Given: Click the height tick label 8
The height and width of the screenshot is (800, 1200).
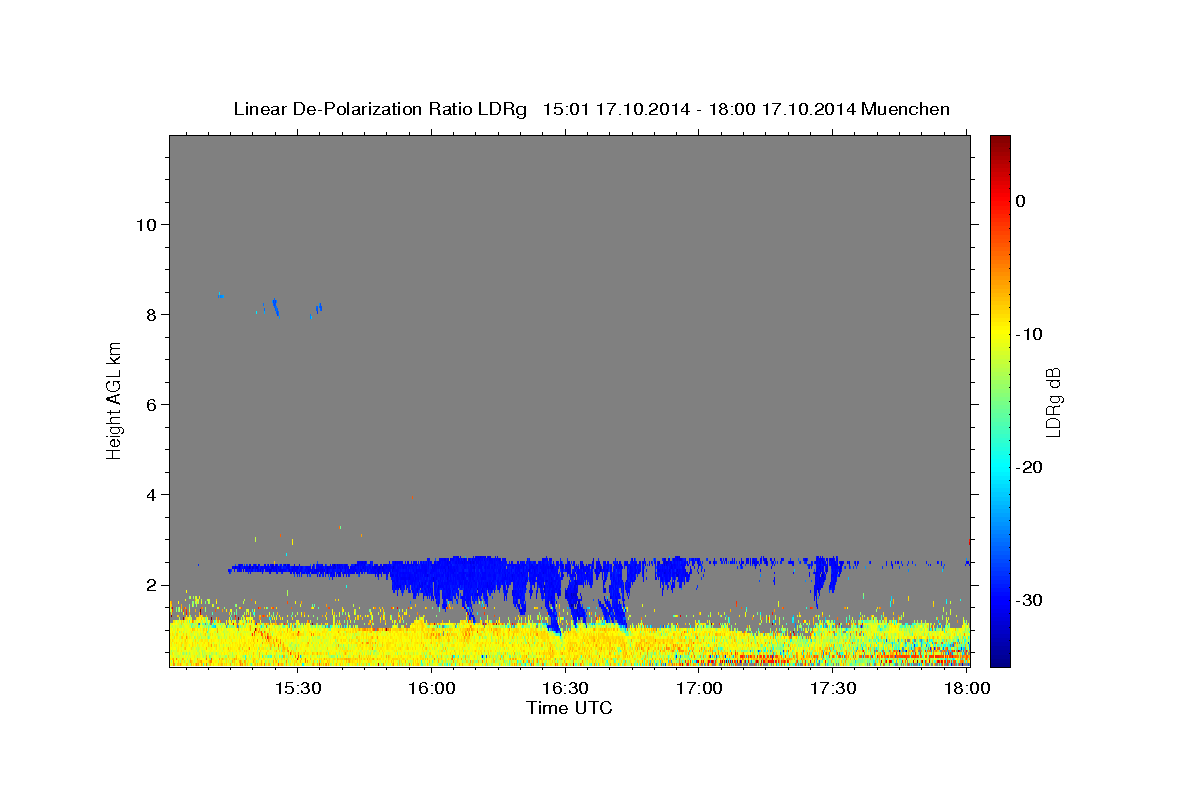Looking at the screenshot, I should pos(152,314).
